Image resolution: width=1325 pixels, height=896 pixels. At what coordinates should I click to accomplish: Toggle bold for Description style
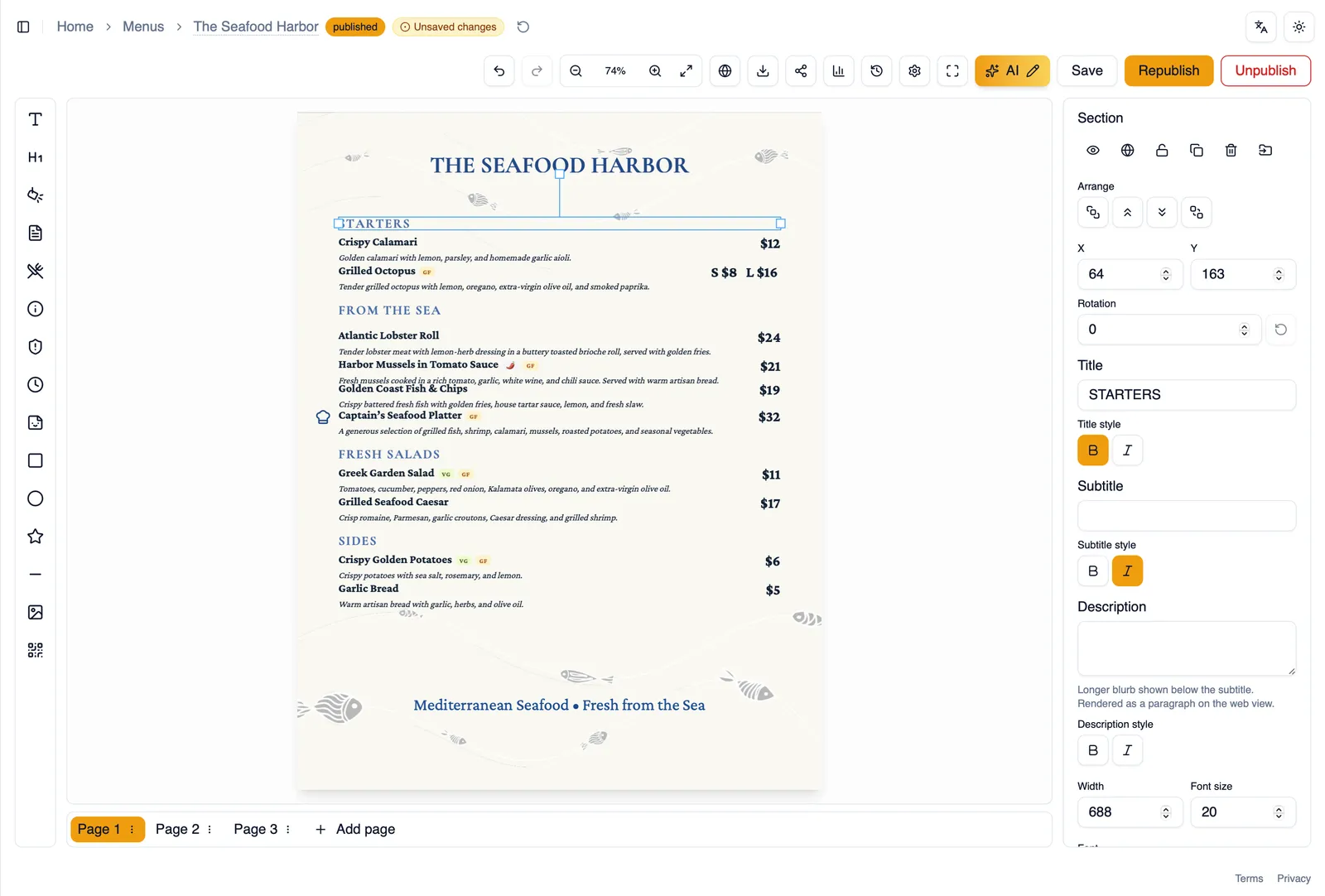(x=1093, y=750)
